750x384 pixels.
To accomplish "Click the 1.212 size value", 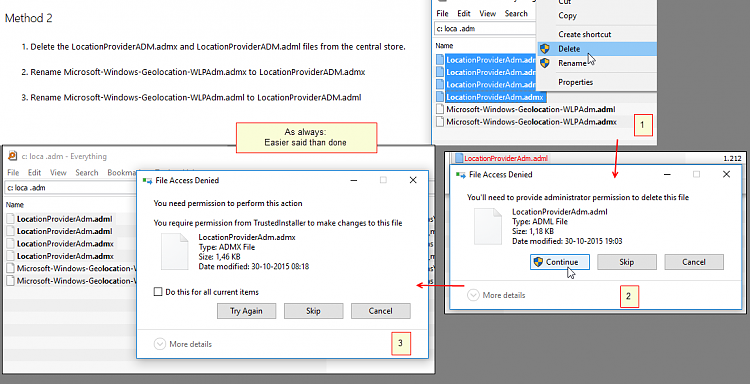I will click(732, 158).
